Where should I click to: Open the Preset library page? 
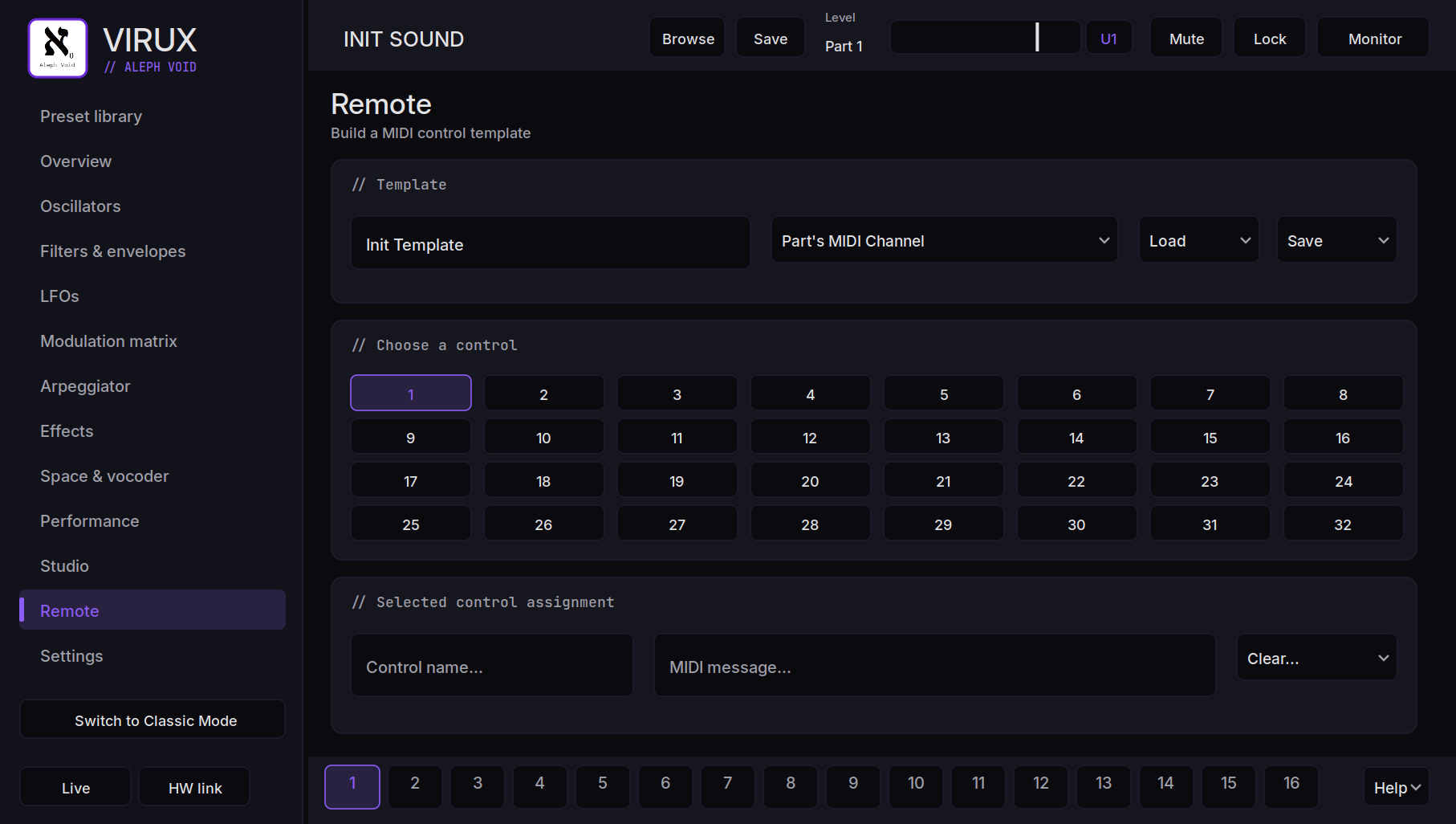click(153, 116)
